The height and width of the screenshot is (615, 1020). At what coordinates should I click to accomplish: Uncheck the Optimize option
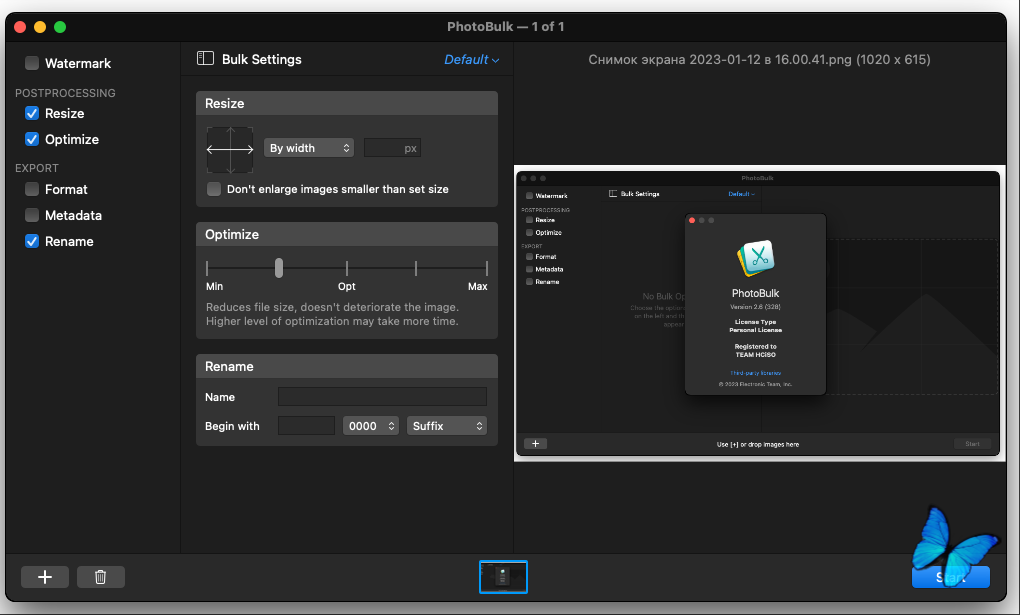coord(32,139)
